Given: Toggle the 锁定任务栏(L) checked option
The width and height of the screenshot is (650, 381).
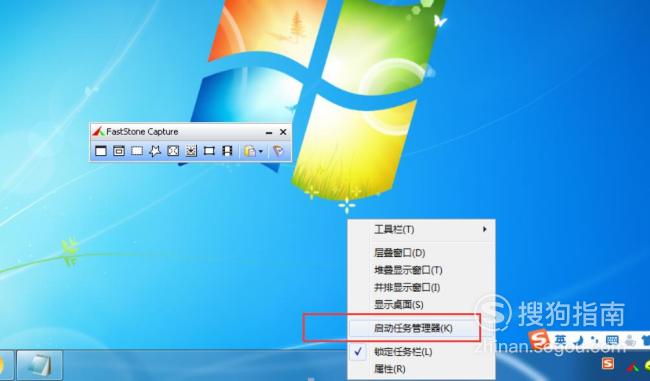Looking at the screenshot, I should click(x=421, y=352).
